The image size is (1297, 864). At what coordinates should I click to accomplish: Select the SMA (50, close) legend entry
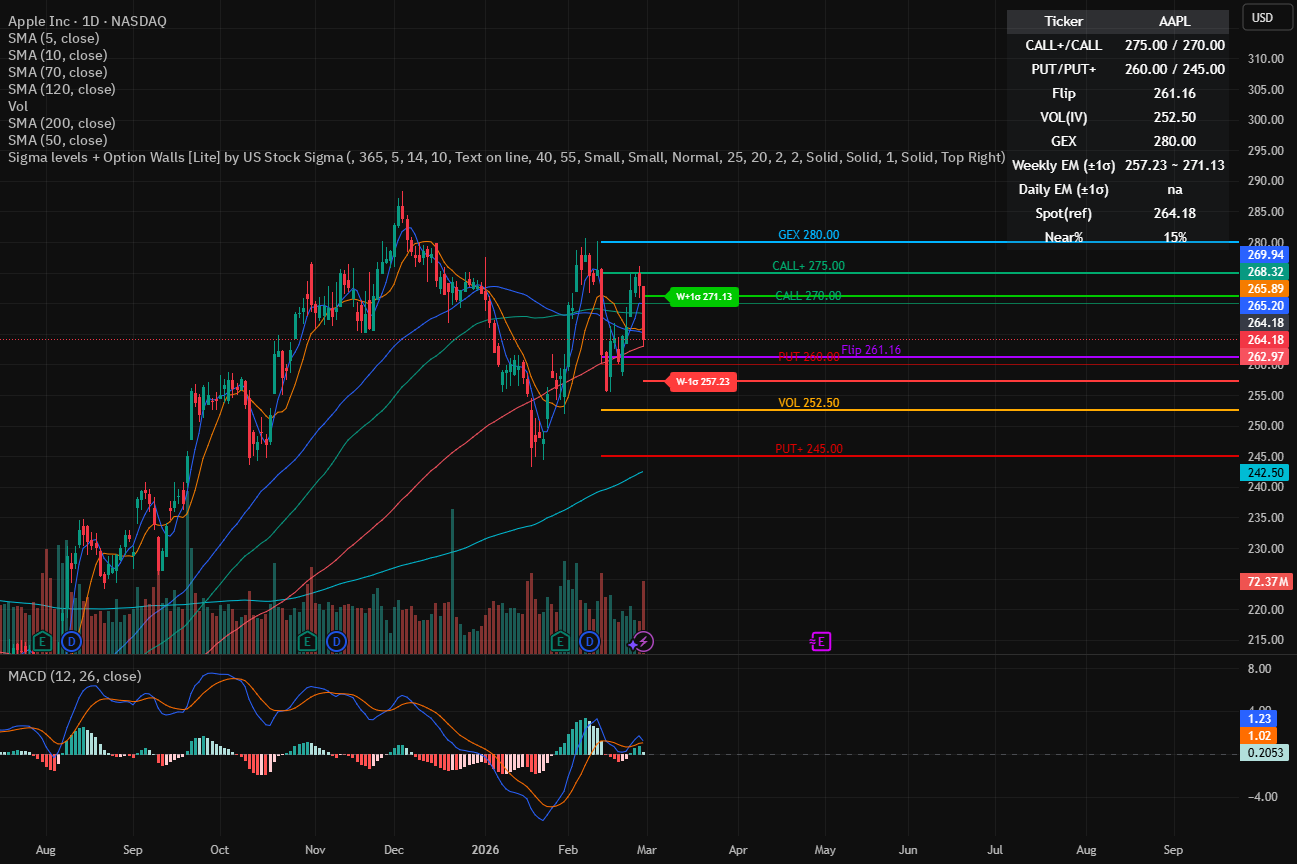pos(58,140)
